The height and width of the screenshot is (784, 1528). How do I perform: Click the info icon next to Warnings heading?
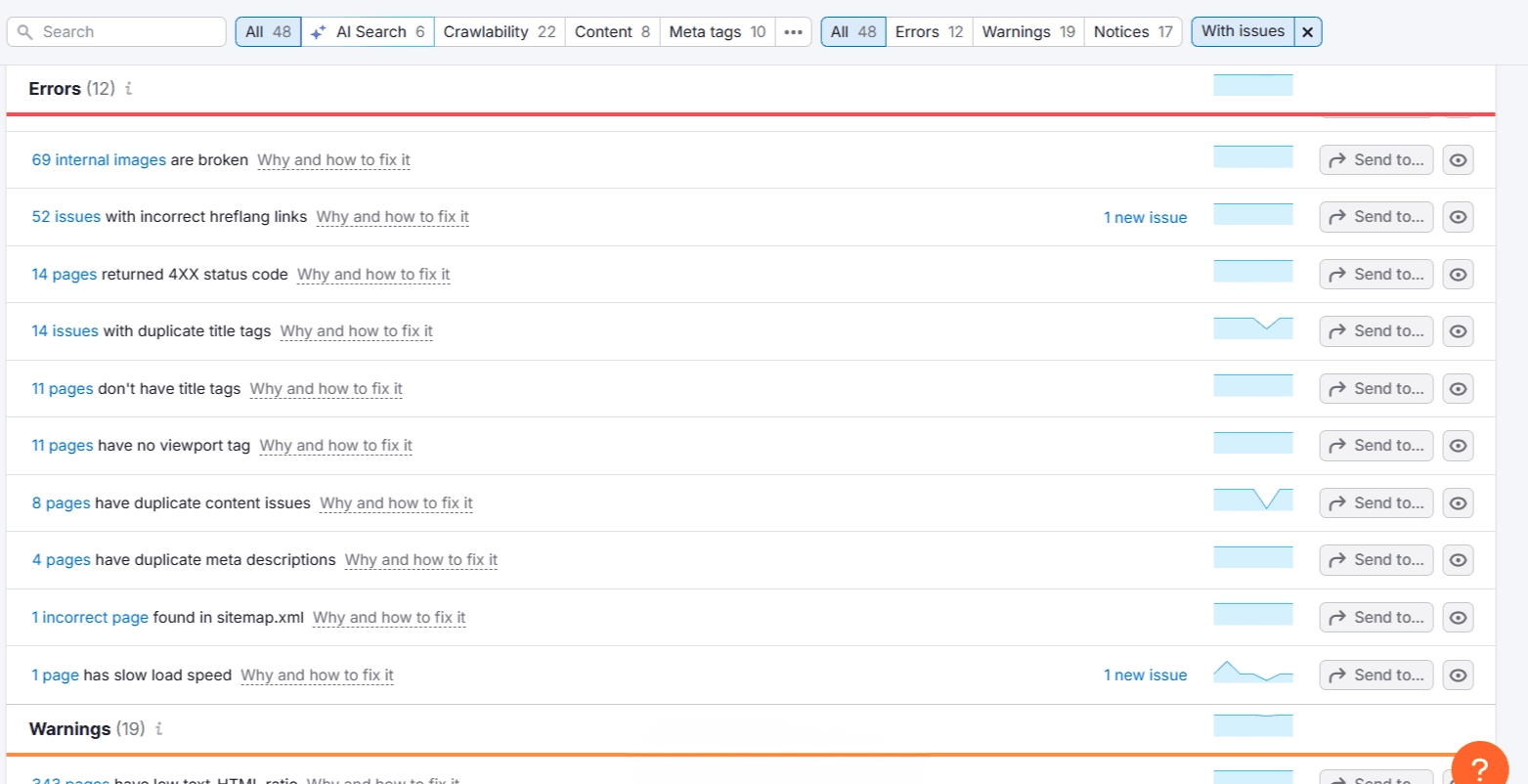[158, 729]
